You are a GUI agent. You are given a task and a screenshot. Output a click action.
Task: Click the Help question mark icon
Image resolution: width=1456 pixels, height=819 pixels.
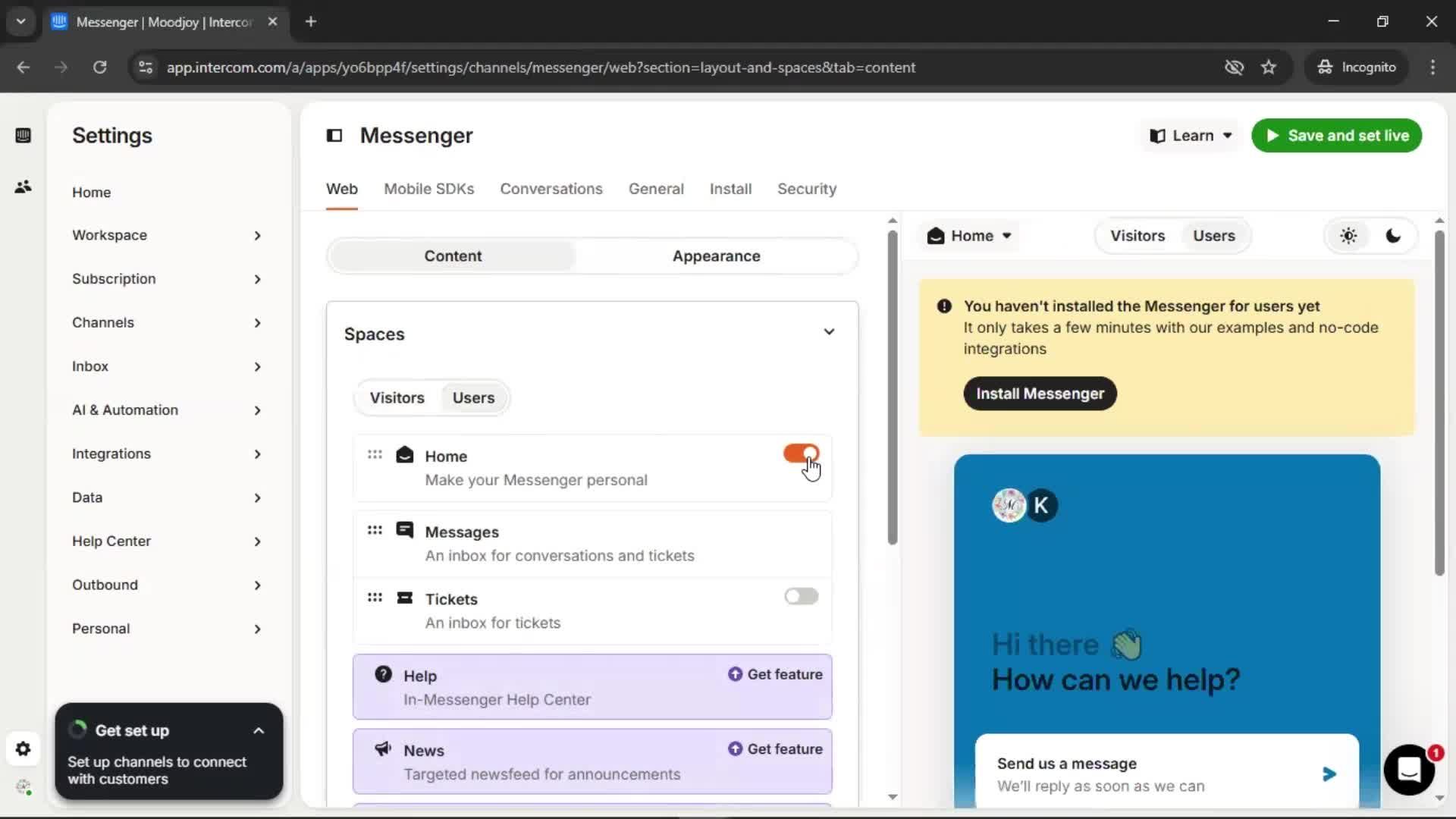point(384,674)
